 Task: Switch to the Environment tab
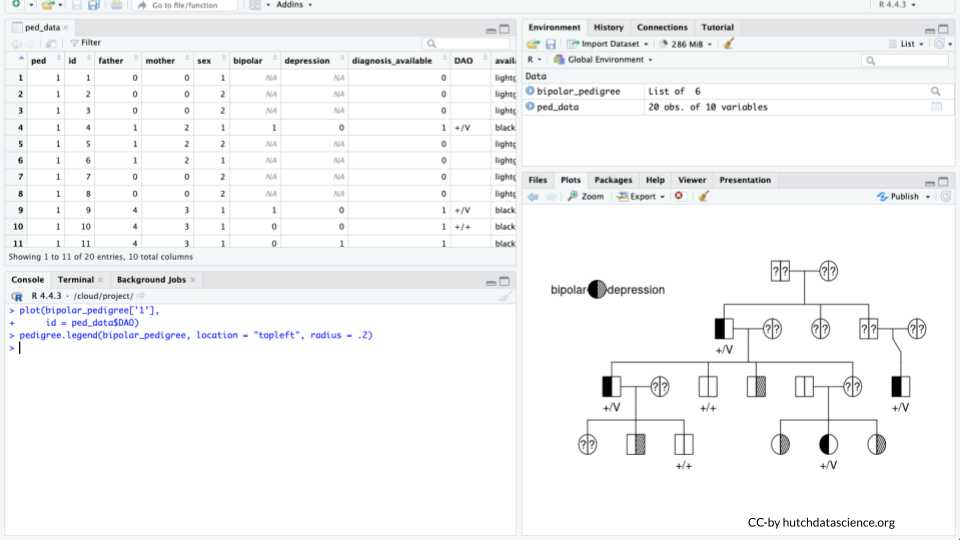554,28
